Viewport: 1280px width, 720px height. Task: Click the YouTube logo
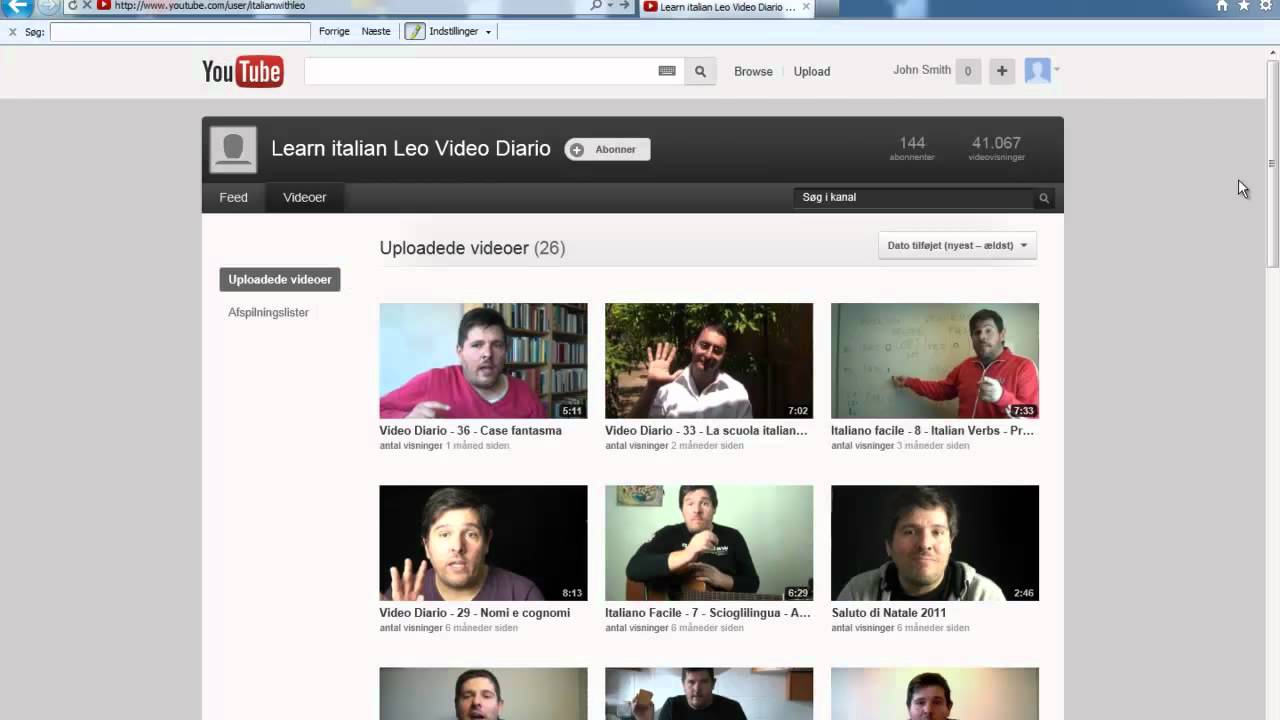243,71
